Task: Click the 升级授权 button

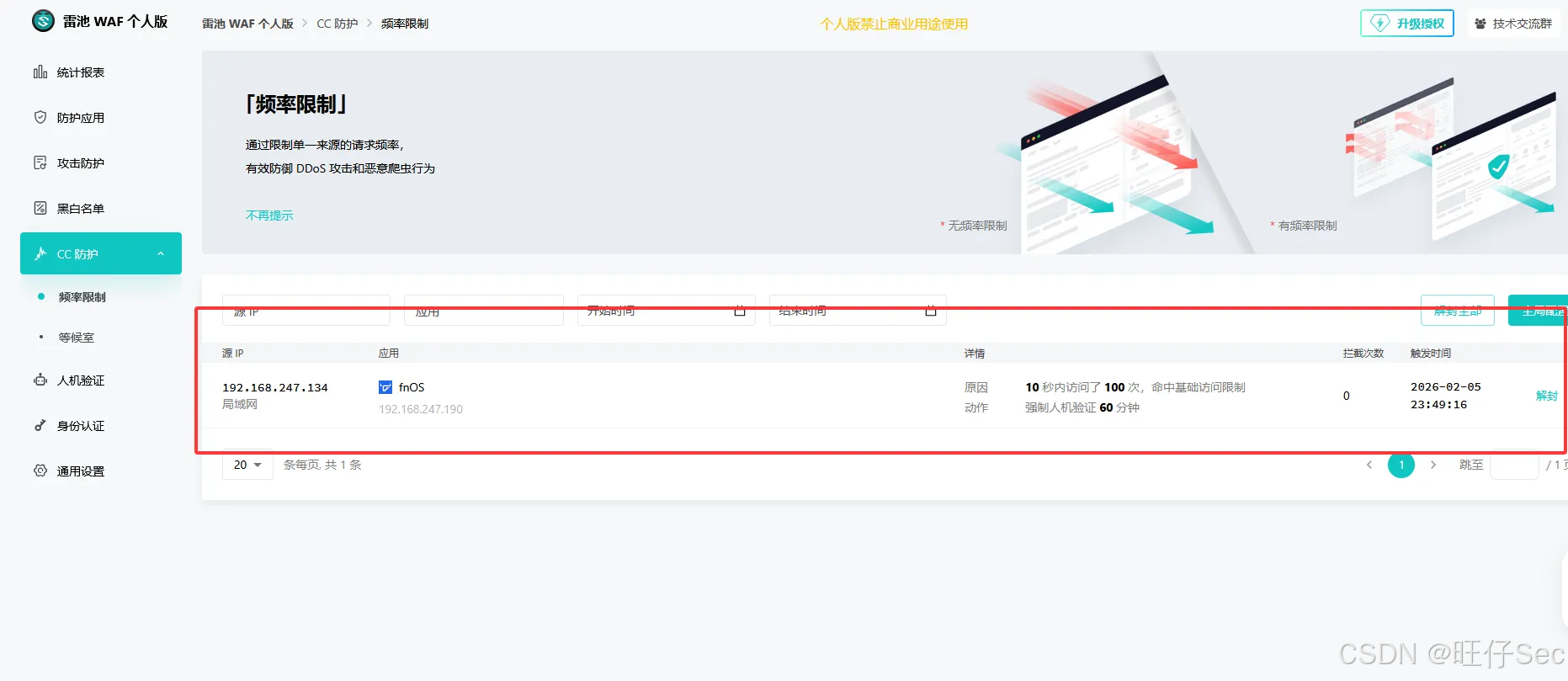Action: (x=1407, y=24)
